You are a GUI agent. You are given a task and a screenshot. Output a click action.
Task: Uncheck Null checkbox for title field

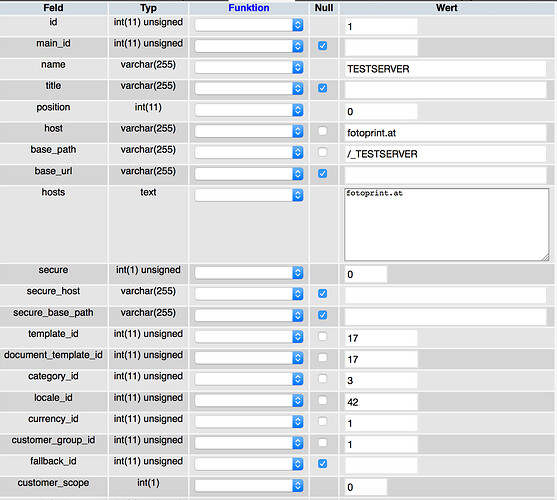pos(323,88)
